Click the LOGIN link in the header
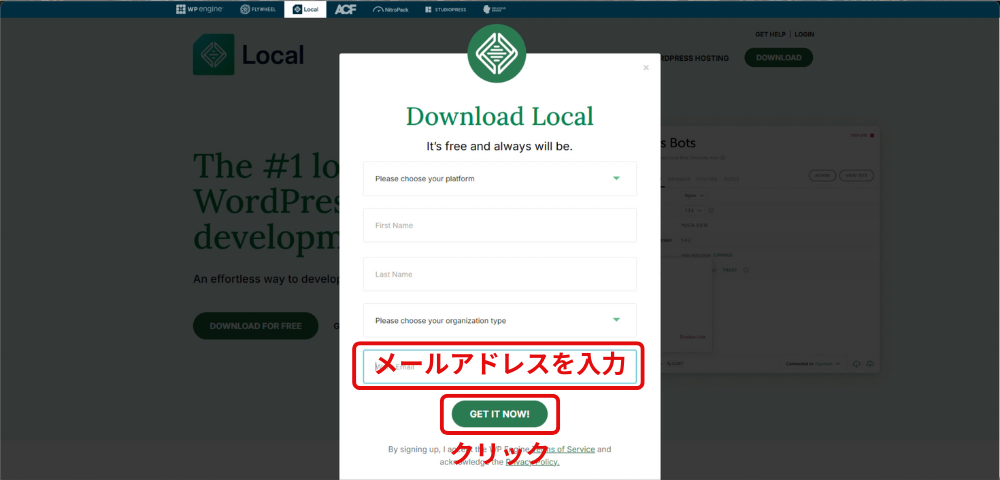This screenshot has width=1000, height=480. coord(804,34)
